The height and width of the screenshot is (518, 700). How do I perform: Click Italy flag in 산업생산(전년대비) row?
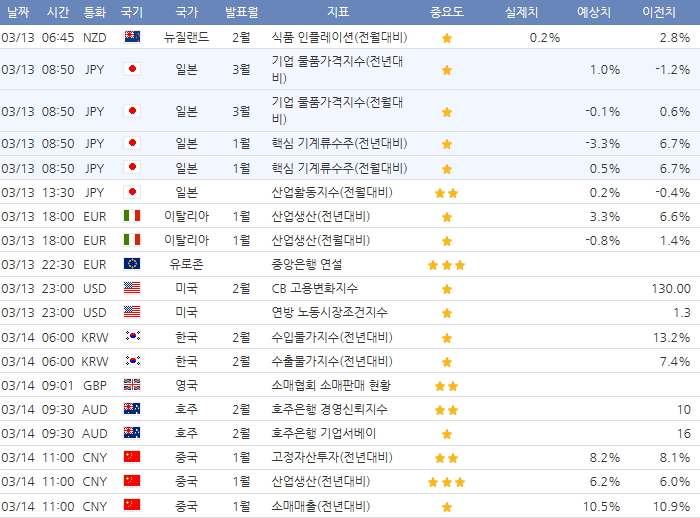click(132, 216)
